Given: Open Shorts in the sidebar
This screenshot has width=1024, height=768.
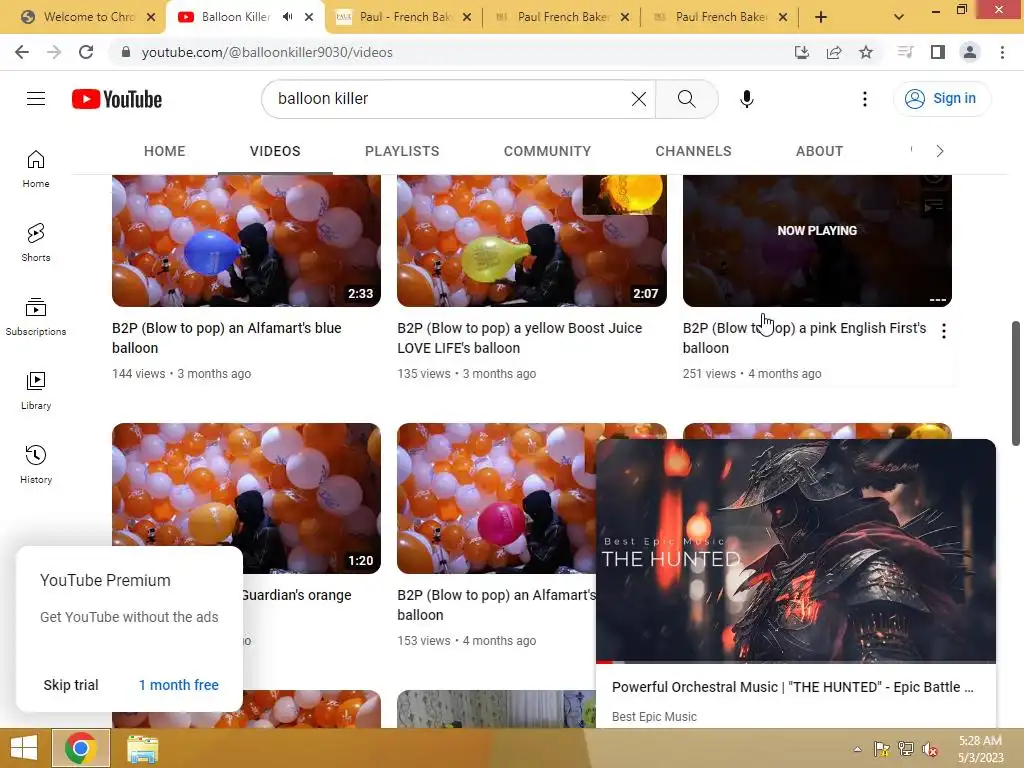Looking at the screenshot, I should tap(36, 242).
